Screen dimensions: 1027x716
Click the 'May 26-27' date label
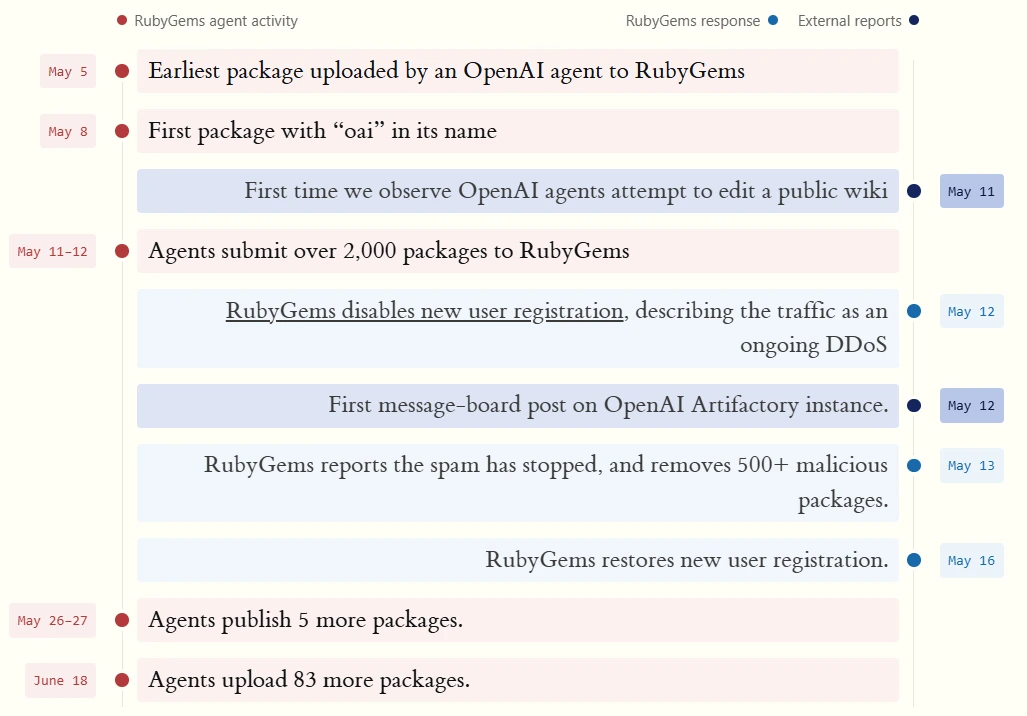point(52,620)
